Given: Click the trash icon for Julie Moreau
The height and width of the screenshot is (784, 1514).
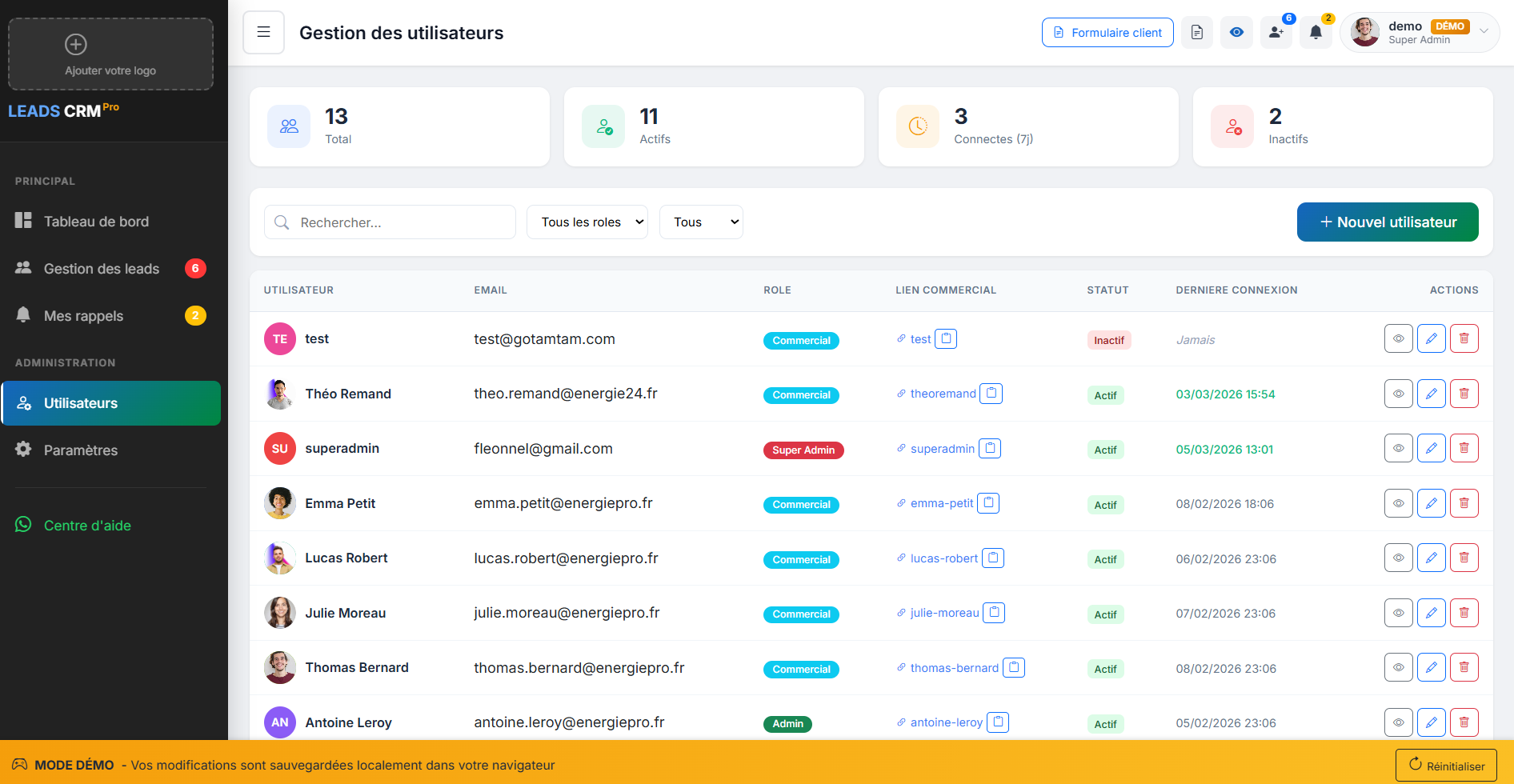Looking at the screenshot, I should click(1464, 613).
